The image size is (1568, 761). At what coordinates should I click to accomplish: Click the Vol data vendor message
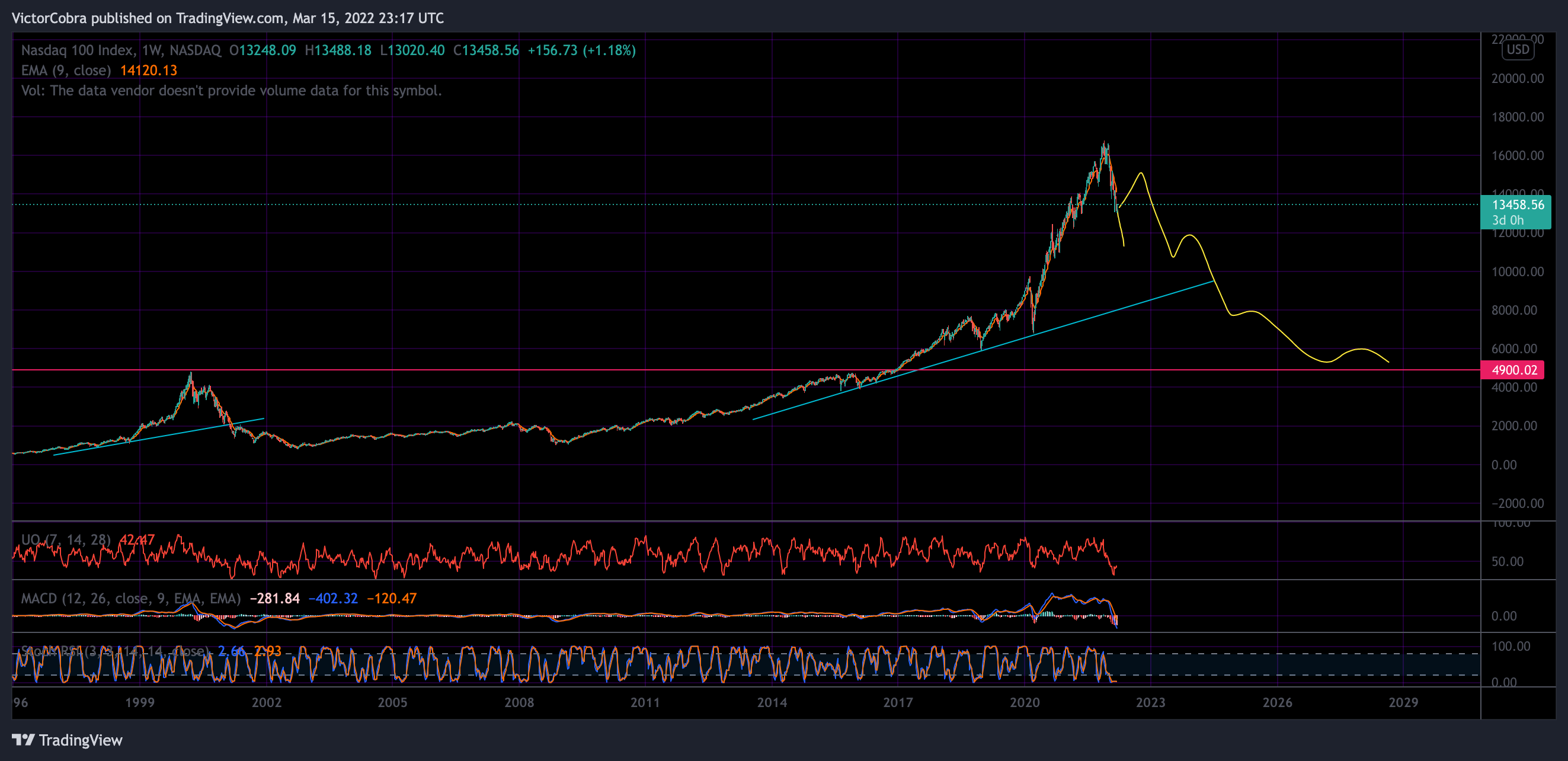click(x=231, y=91)
